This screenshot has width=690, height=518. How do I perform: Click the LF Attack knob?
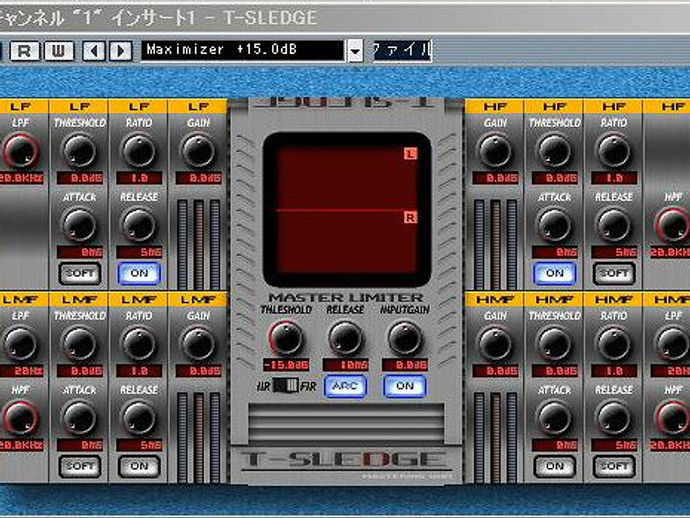80,225
